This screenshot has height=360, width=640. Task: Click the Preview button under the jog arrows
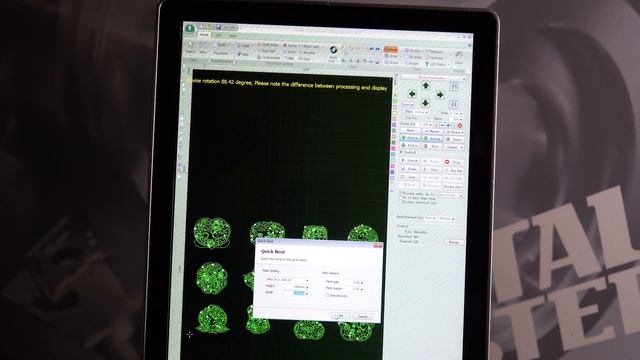pyautogui.click(x=408, y=104)
